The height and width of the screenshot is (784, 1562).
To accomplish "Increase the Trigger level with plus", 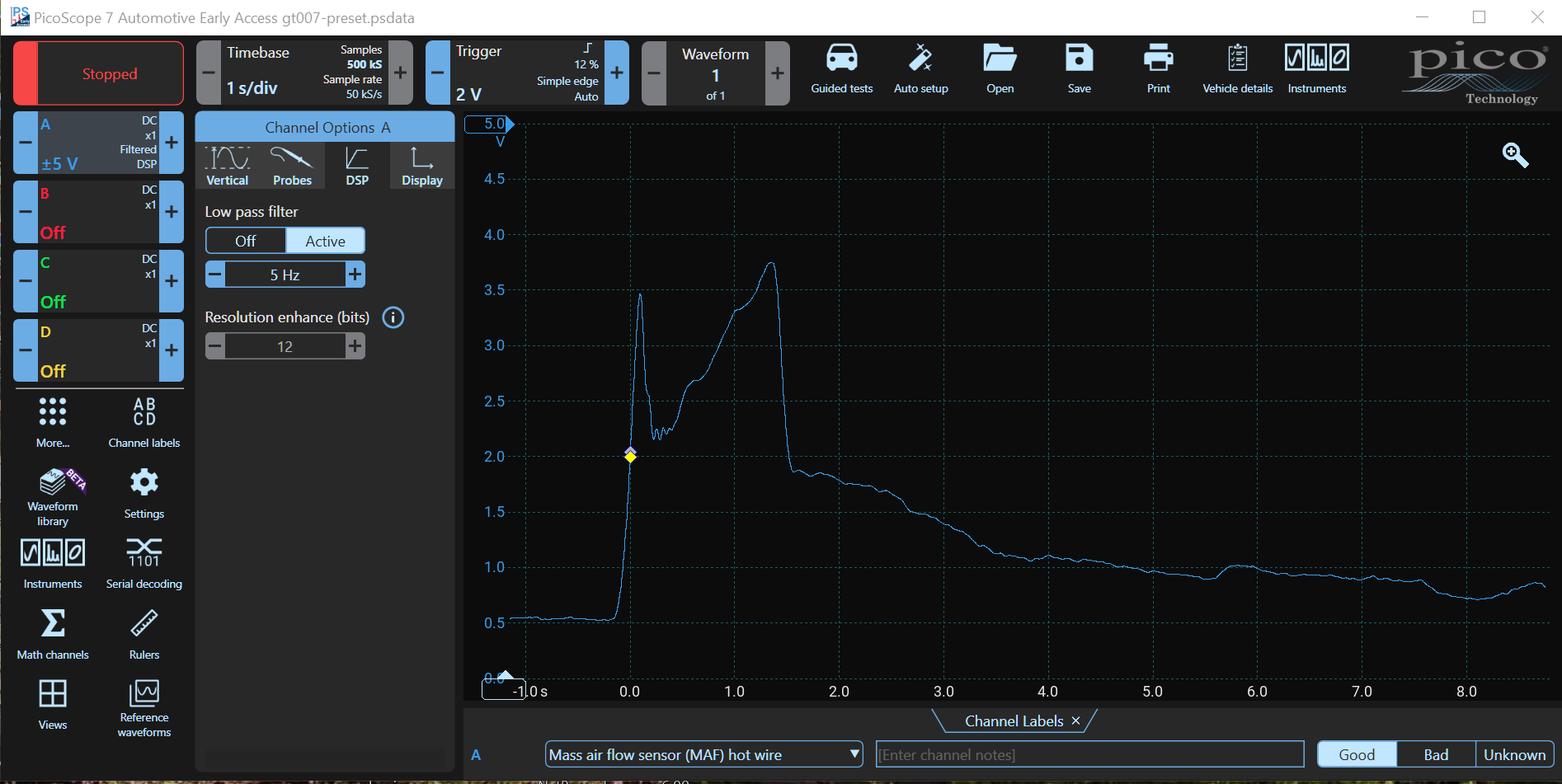I will pos(616,73).
